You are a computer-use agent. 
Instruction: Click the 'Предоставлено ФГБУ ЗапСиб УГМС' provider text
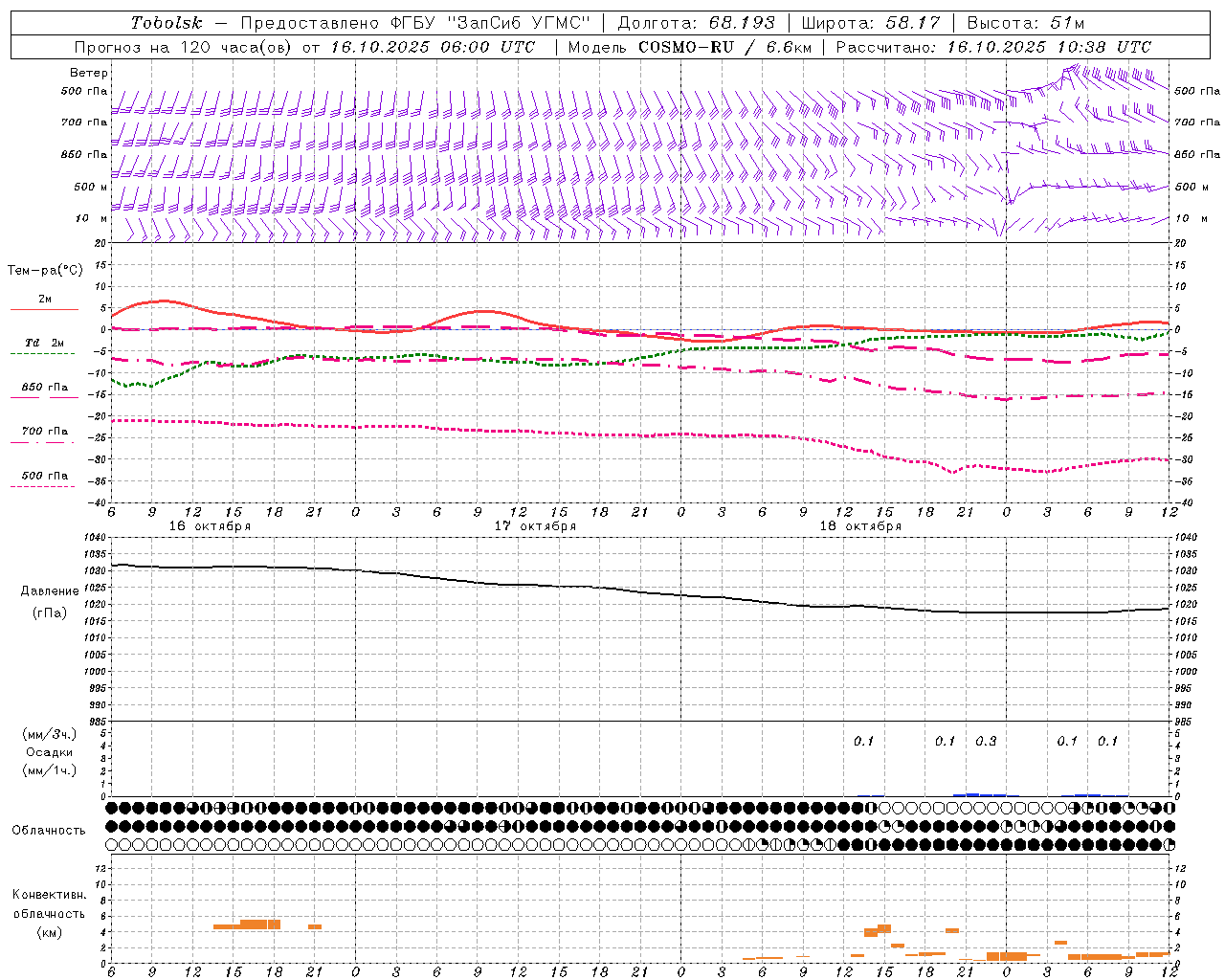pyautogui.click(x=416, y=23)
